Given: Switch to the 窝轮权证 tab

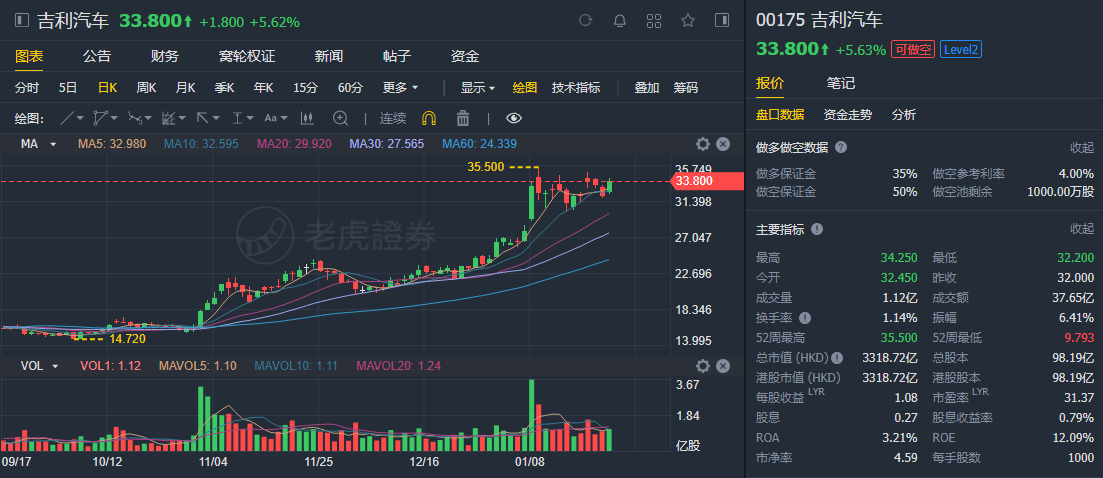Looking at the screenshot, I should point(246,56).
